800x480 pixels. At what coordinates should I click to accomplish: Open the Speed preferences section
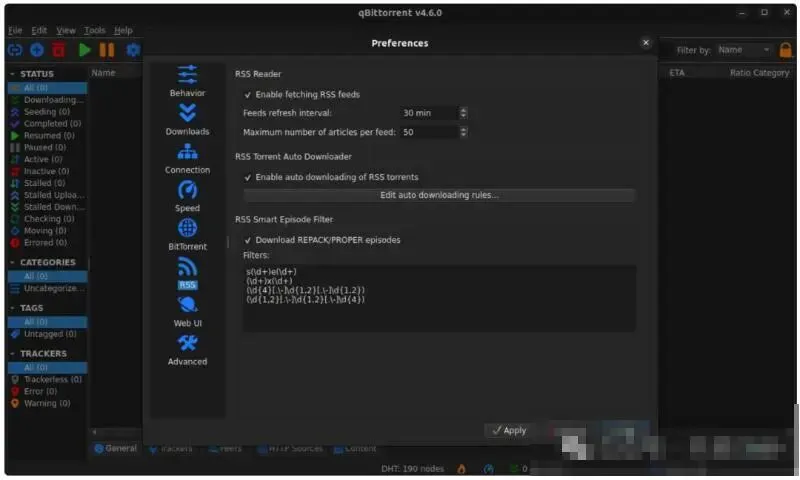(187, 196)
